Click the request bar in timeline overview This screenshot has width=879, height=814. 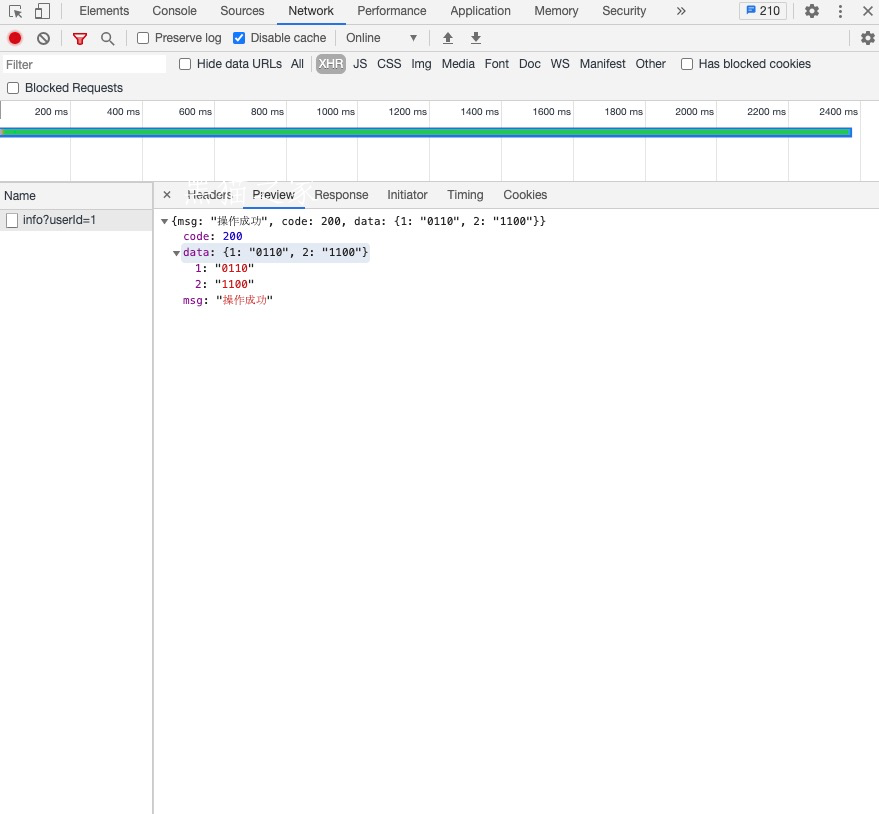[426, 132]
